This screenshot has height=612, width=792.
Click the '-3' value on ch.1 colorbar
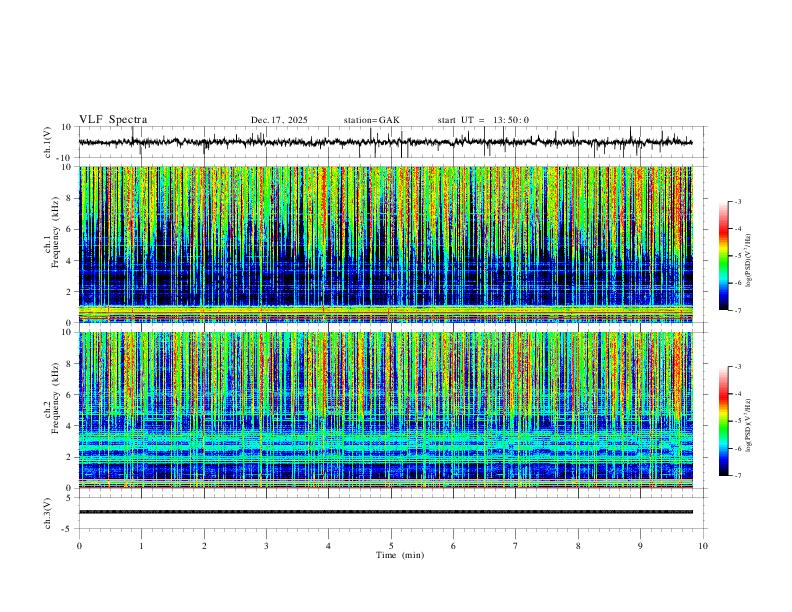point(737,201)
